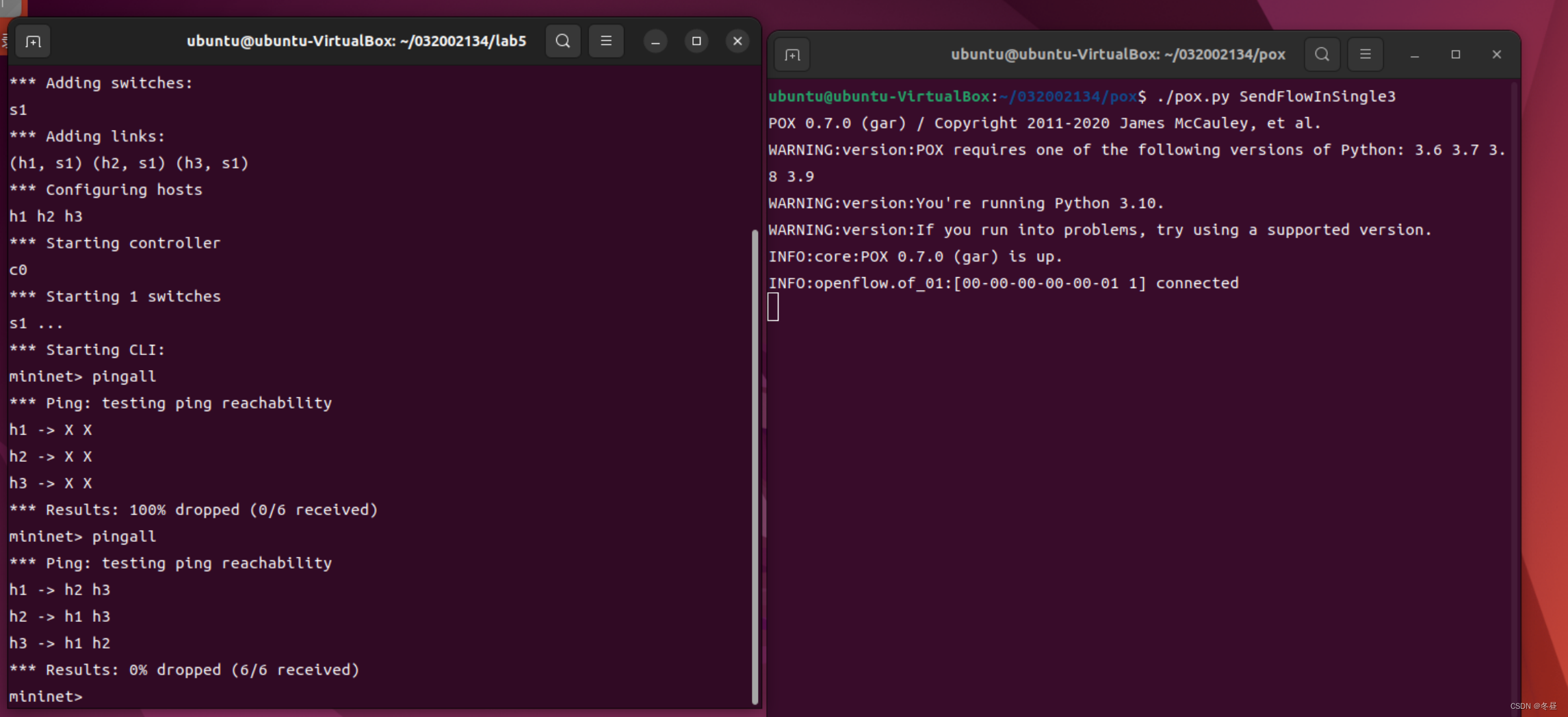Click the 'INFO:openflow.of_01' connected line

(x=1004, y=283)
